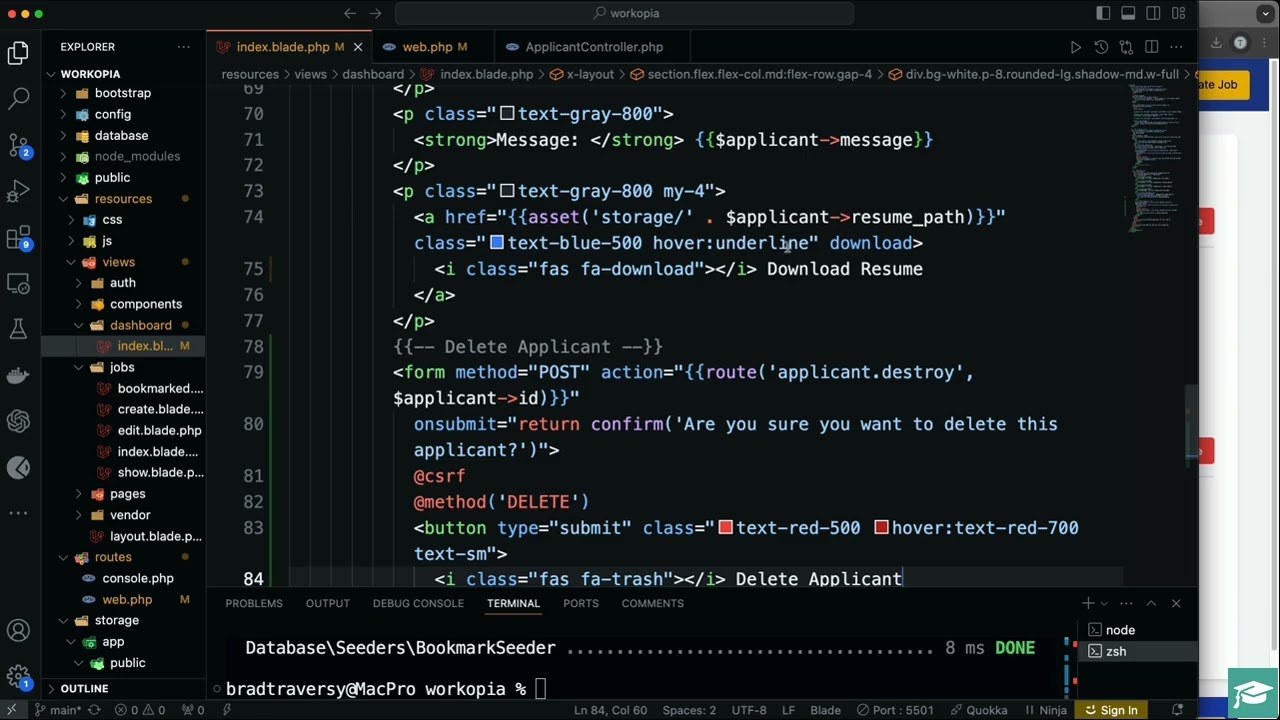Screen dimensions: 1280x720
Task: Change Spaces: 2 indentation setting
Action: [689, 710]
